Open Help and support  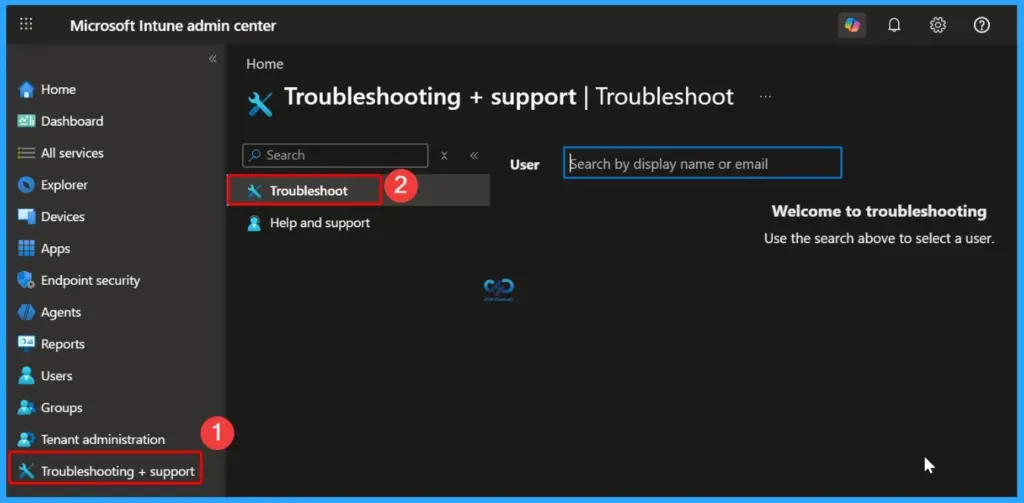tap(320, 223)
